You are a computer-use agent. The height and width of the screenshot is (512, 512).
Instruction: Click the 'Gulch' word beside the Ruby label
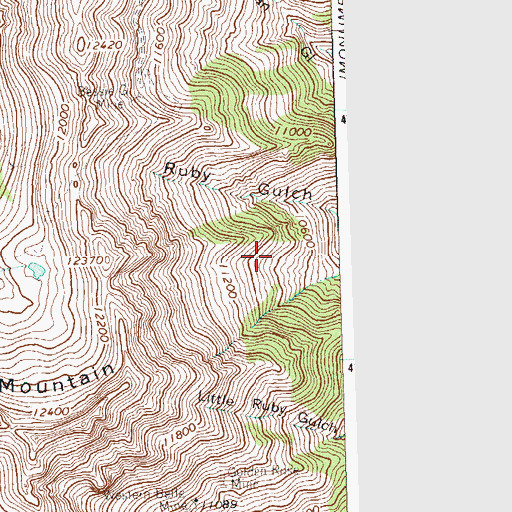tap(286, 193)
